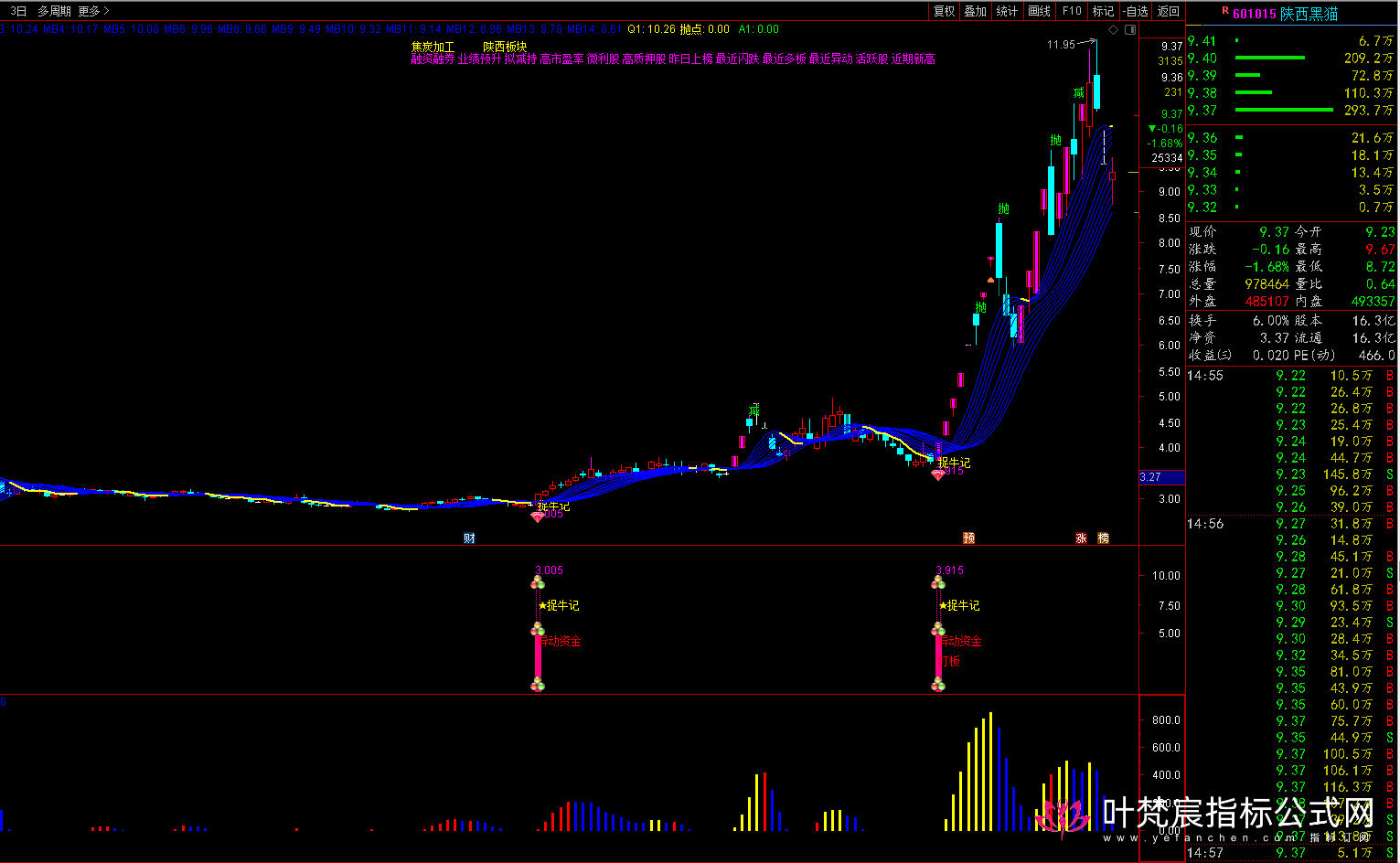Click the 抛 signal near the 8.50 level
Image resolution: width=1400 pixels, height=863 pixels.
click(x=1004, y=209)
